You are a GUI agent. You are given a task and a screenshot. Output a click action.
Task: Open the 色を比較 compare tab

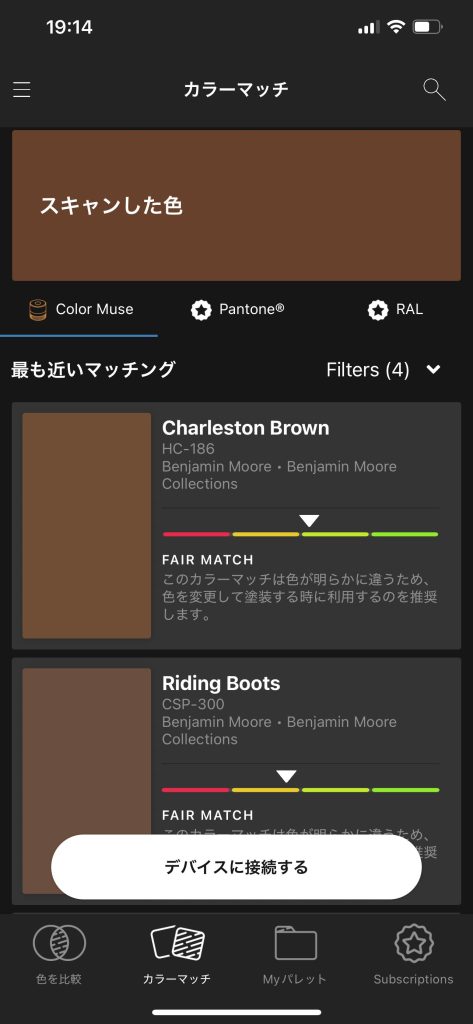point(59,952)
